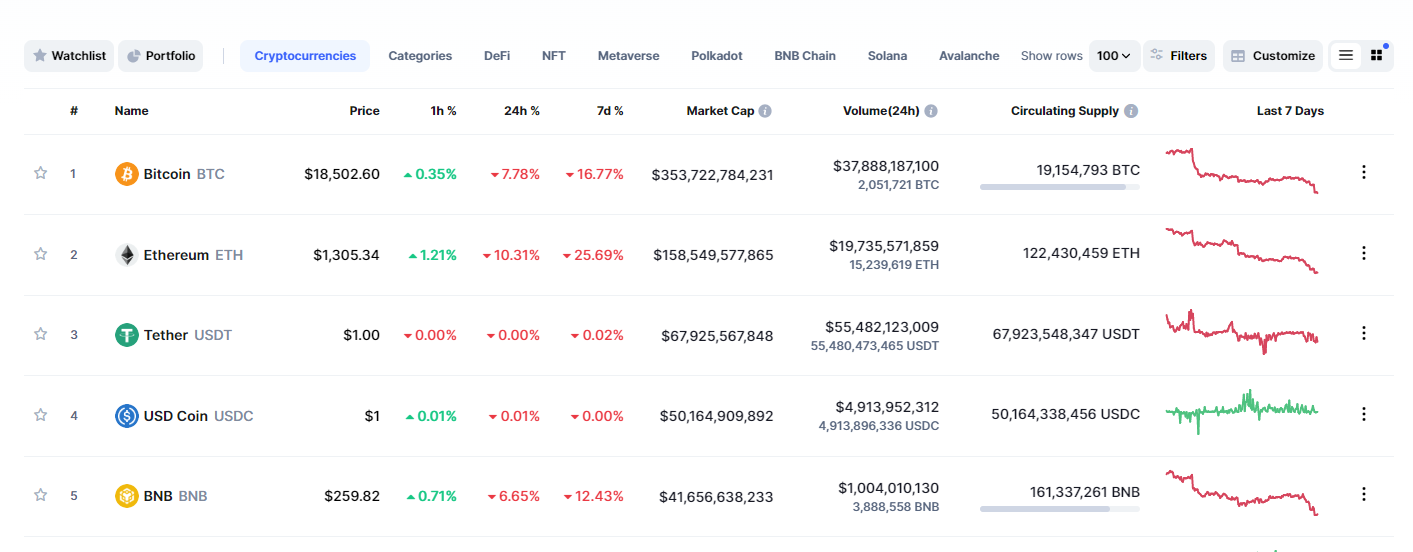Viewport: 1413px width, 552px height.
Task: Open BNB's last 7 days chart
Action: click(1242, 492)
